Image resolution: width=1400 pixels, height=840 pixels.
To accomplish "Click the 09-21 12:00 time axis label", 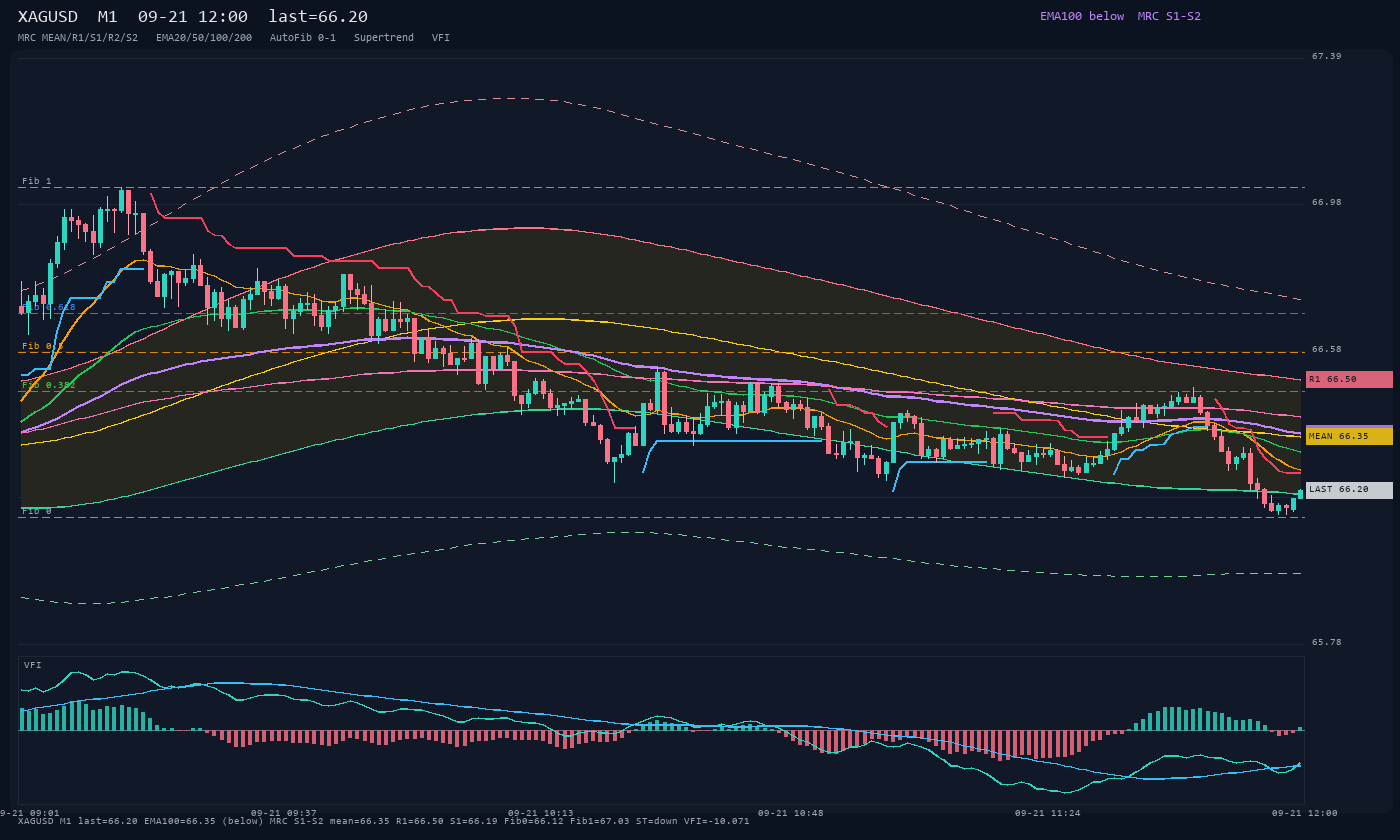I will click(x=1304, y=813).
